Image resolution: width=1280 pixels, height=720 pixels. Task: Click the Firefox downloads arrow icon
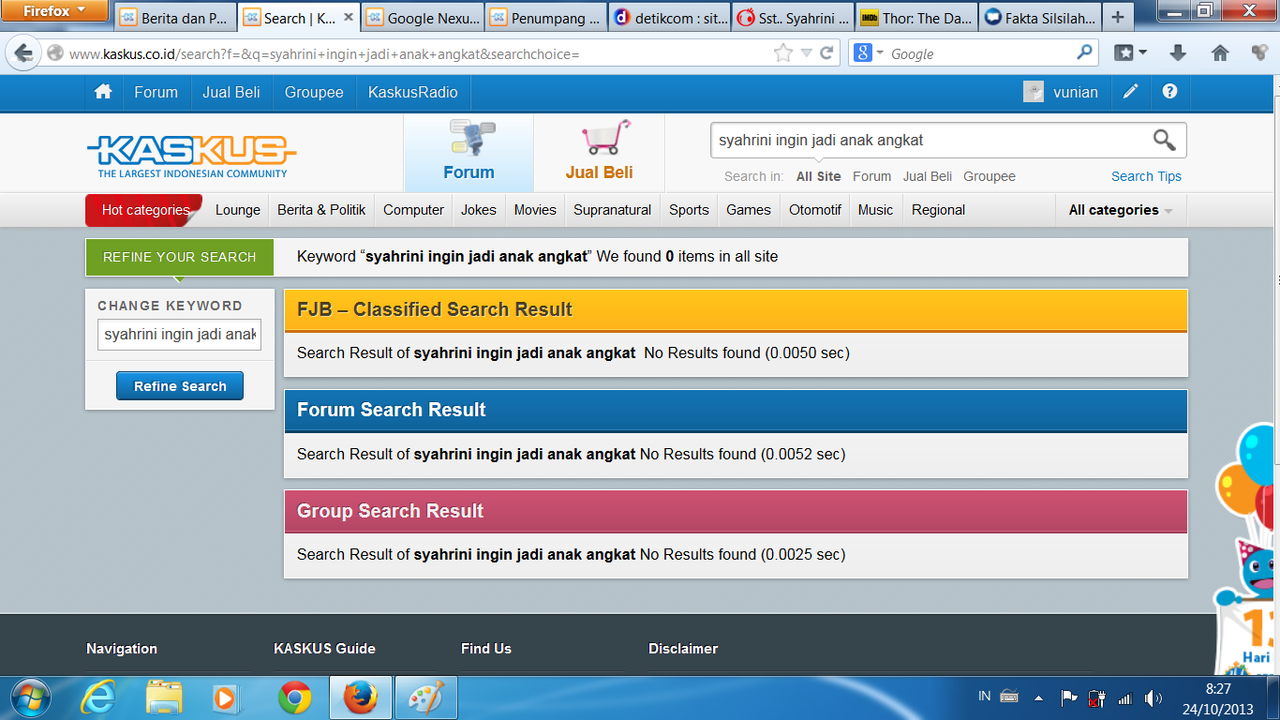pyautogui.click(x=1178, y=54)
